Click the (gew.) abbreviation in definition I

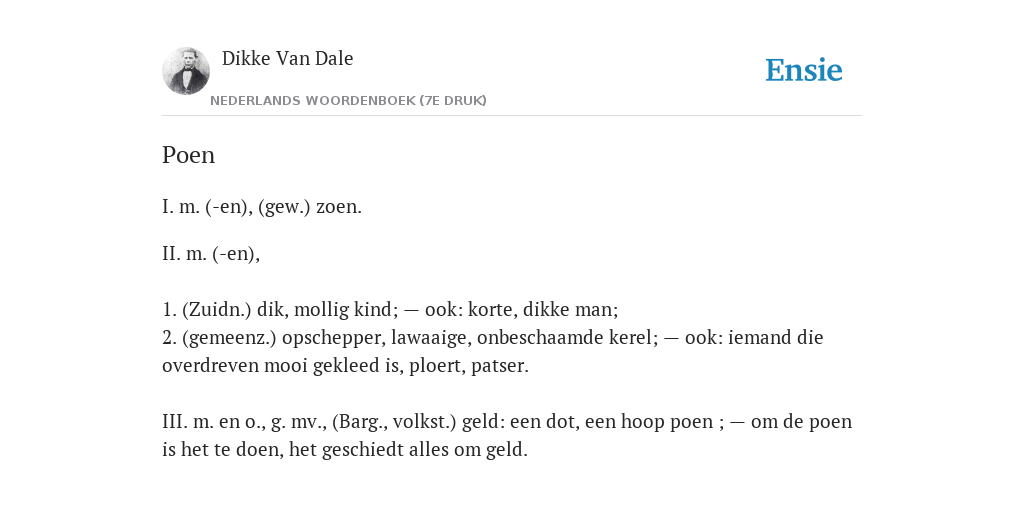pos(284,207)
